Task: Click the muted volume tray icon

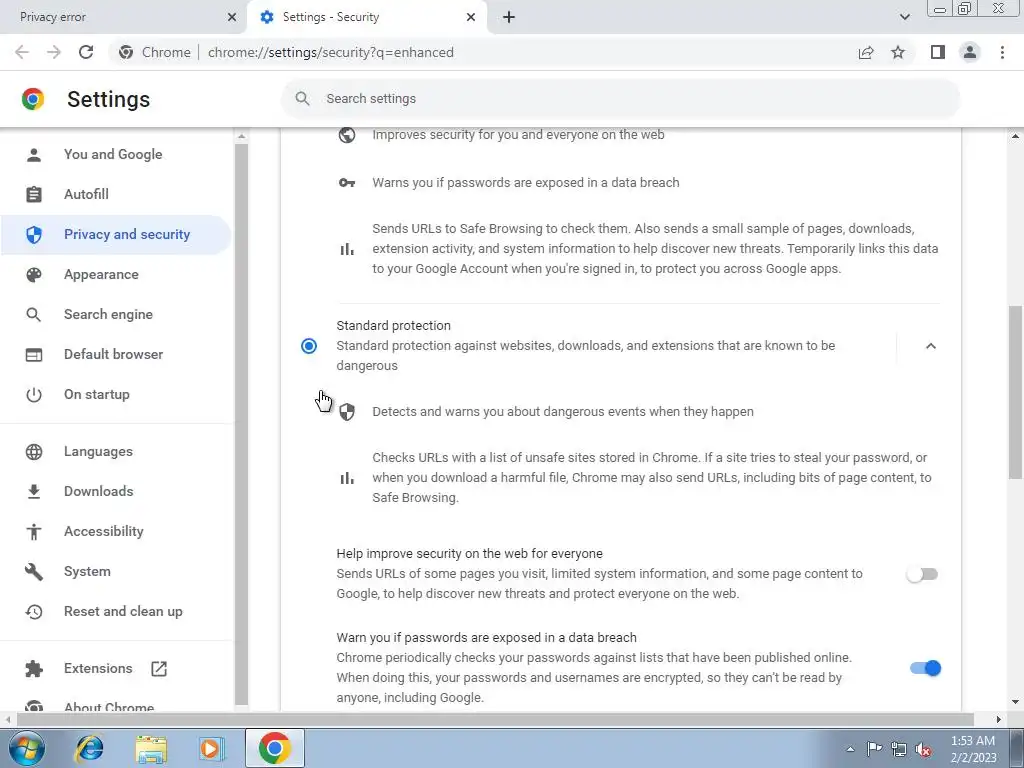Action: pos(923,749)
